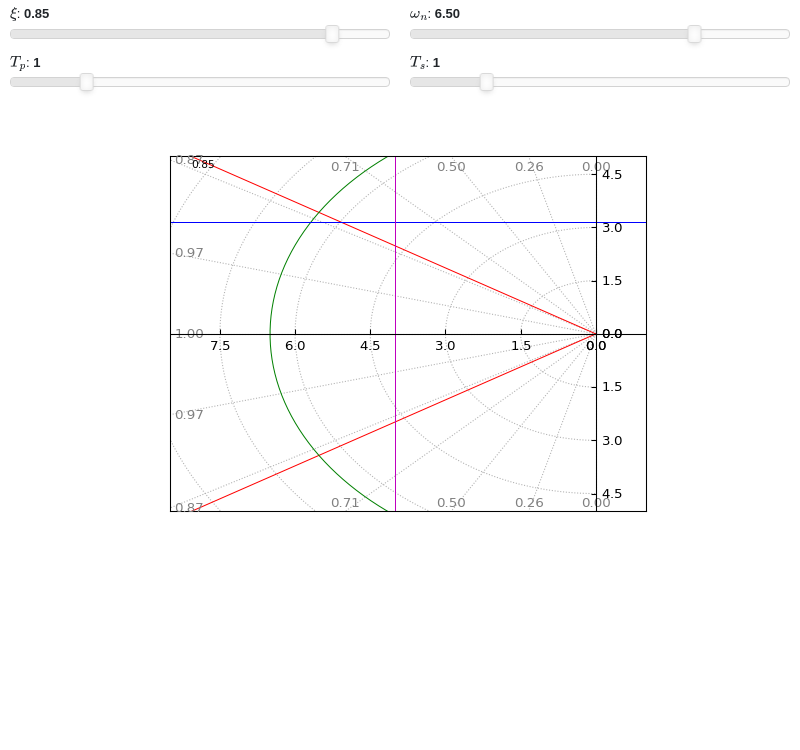The height and width of the screenshot is (750, 800).
Task: Click the upper y-axis tick label 1.5
Action: [x=612, y=281]
